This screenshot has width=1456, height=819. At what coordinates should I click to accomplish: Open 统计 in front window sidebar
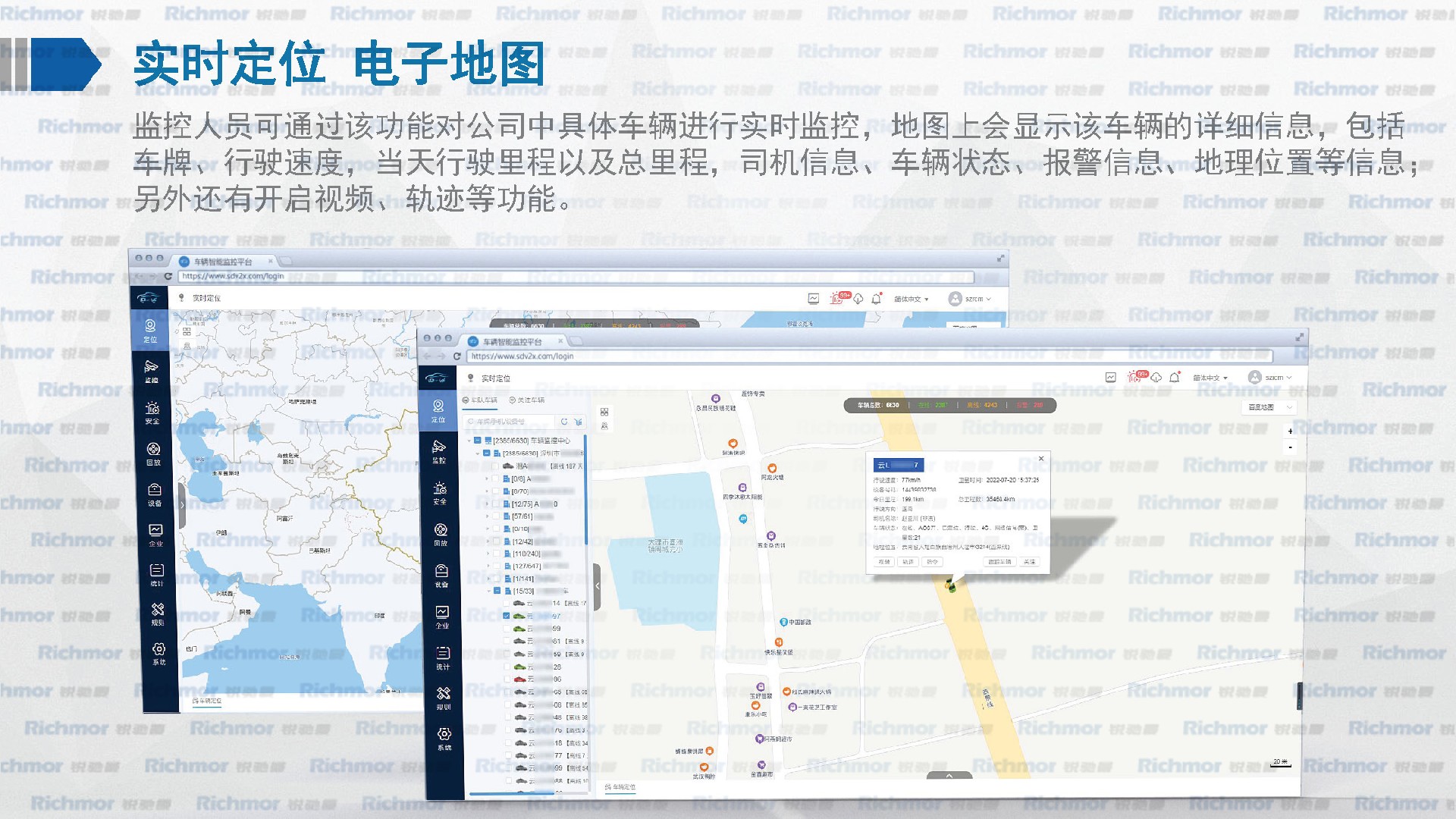tap(443, 657)
